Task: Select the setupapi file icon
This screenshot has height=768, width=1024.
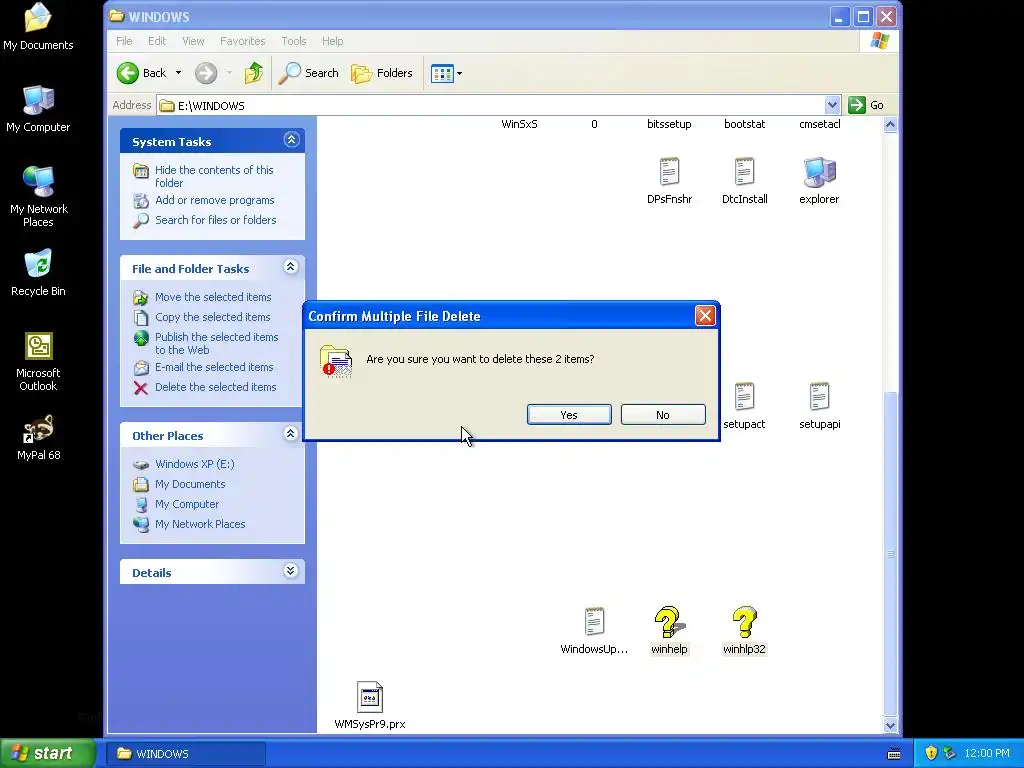Action: tap(820, 396)
